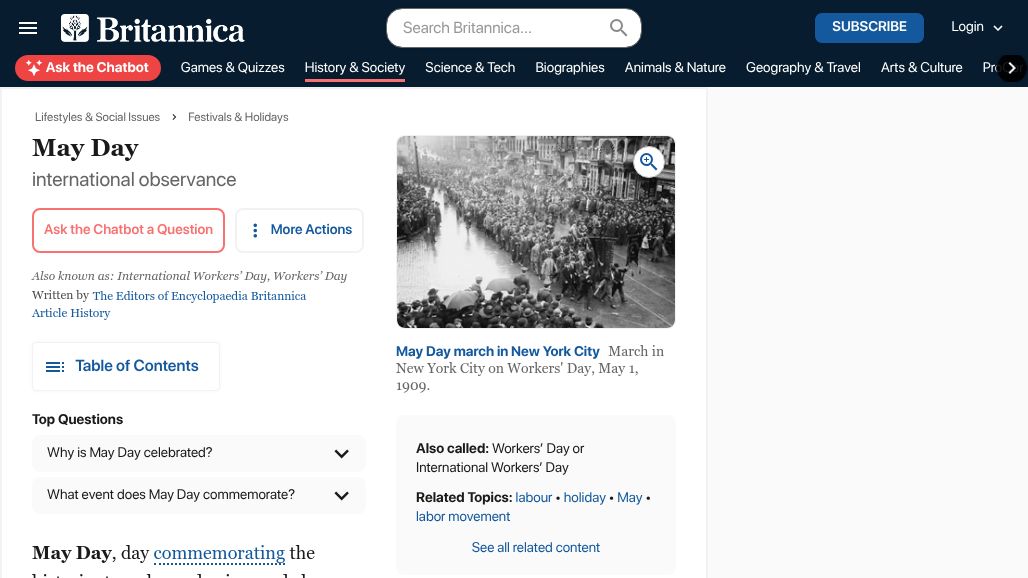The width and height of the screenshot is (1028, 578).
Task: Click the search magnifying glass icon
Action: click(x=618, y=28)
